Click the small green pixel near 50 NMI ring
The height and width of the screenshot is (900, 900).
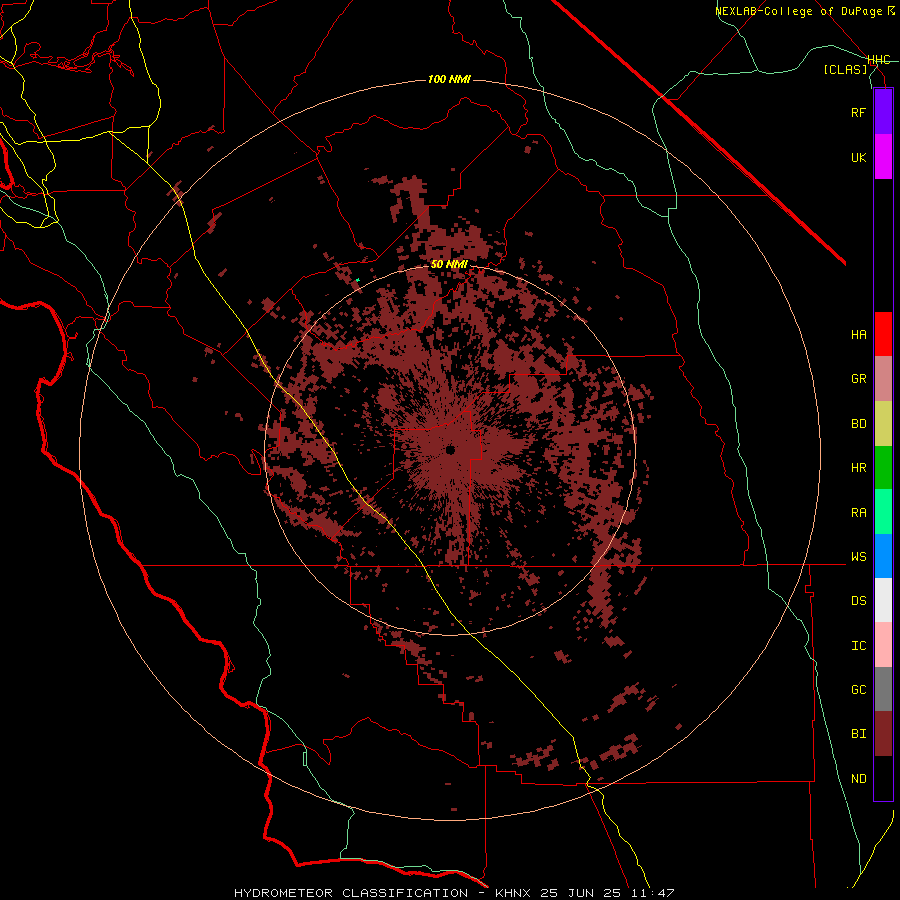click(x=358, y=280)
